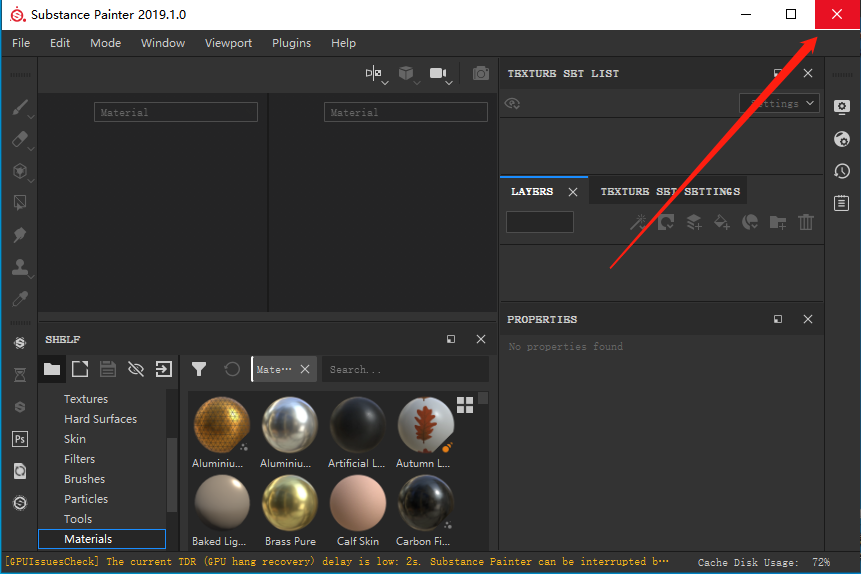Select the Hard Surfaces shelf category

[x=100, y=419]
